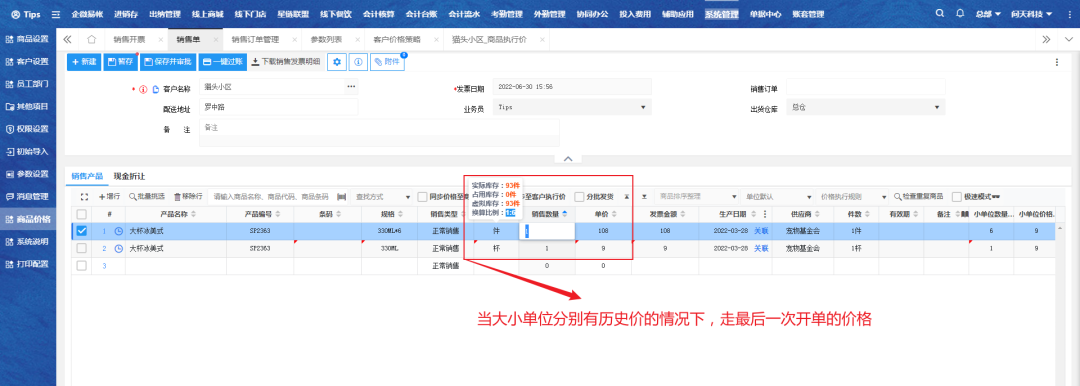Check the row 2 大杯冰美式 checkbox
Viewport: 1080px width, 386px height.
click(82, 249)
